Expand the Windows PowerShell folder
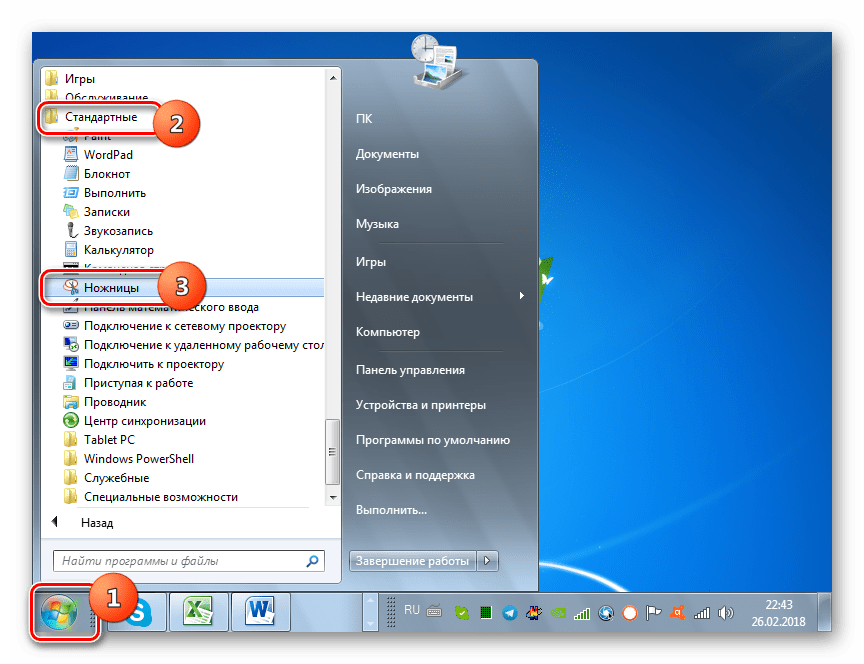Viewport: 864px width, 664px height. 138,459
